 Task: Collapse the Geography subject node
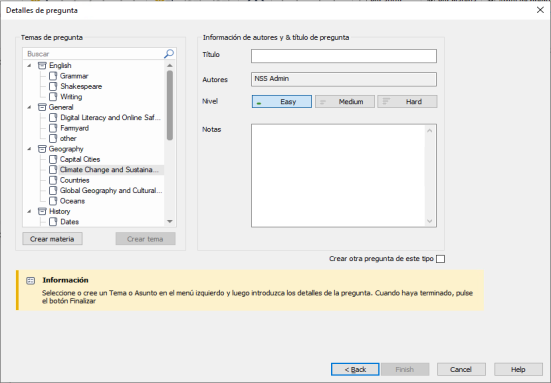(30, 149)
